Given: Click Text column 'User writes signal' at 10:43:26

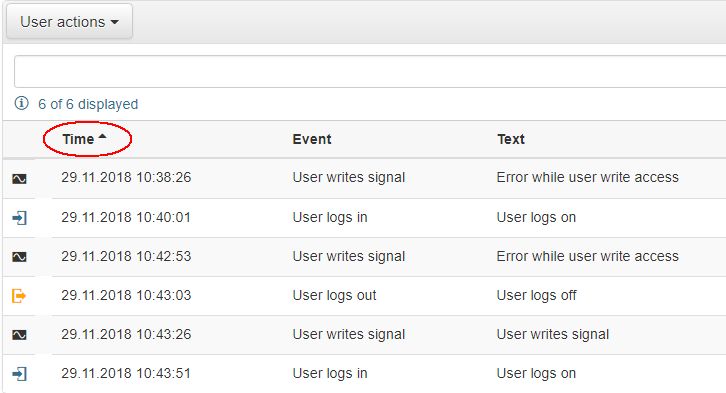Looking at the screenshot, I should point(552,334).
